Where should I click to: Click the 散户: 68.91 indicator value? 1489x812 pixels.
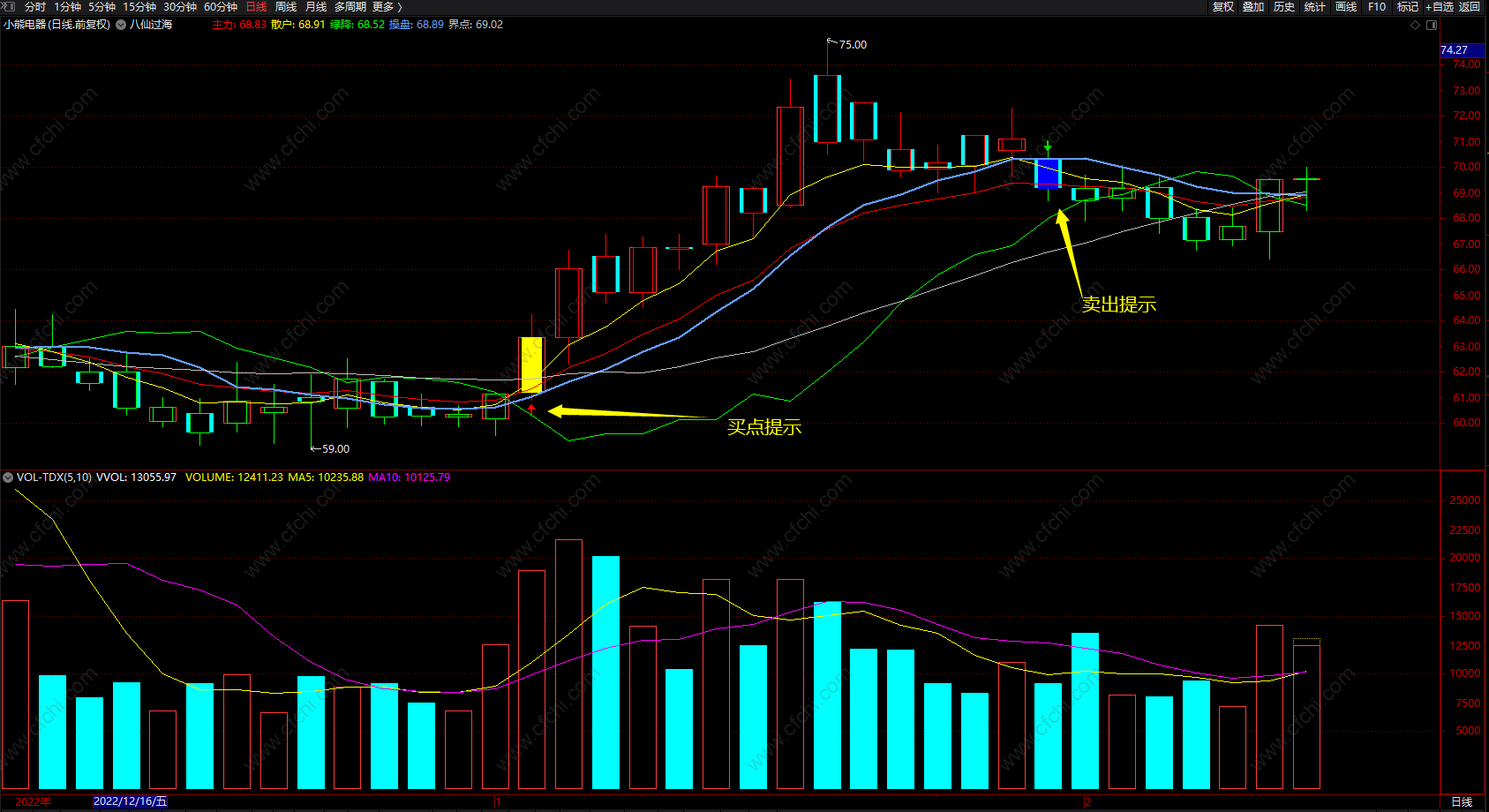(298, 25)
